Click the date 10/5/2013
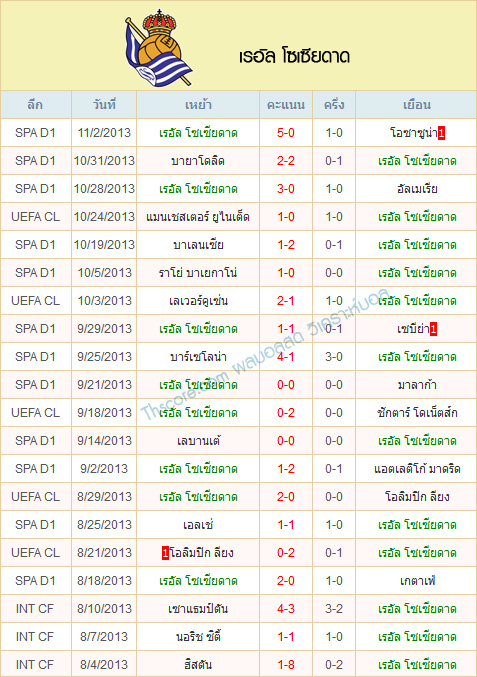Viewport: 477px width, 677px height. (x=104, y=273)
